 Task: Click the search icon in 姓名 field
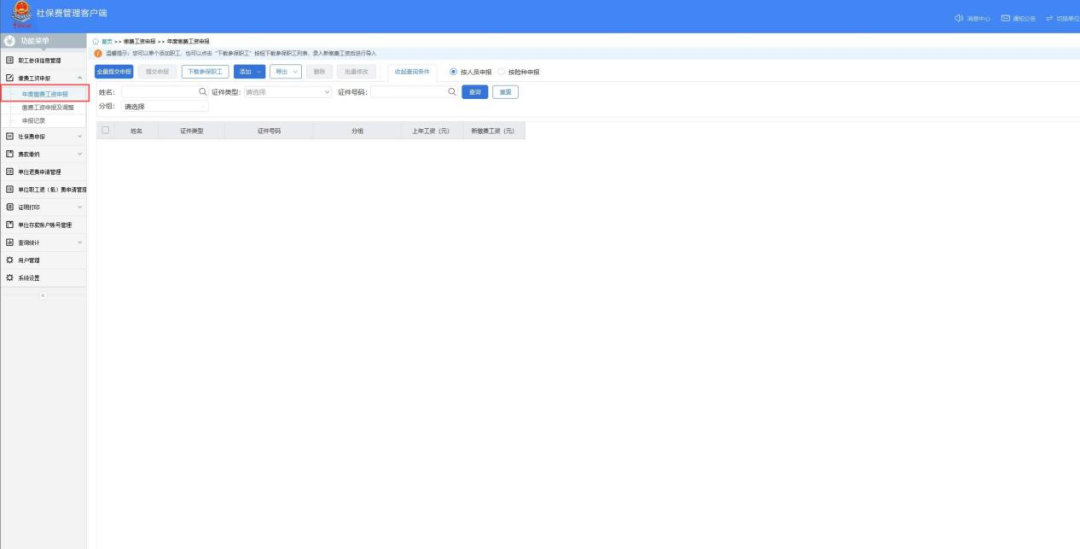tap(202, 92)
